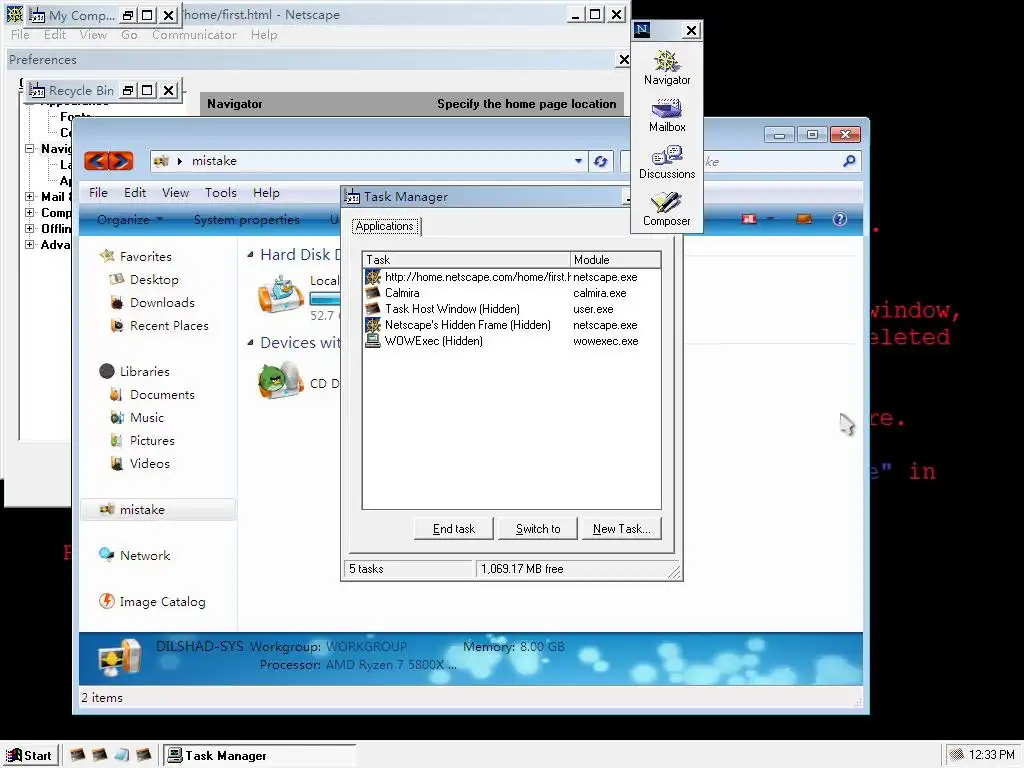This screenshot has width=1024, height=768.
Task: Click the Calmira task icon
Action: point(373,293)
